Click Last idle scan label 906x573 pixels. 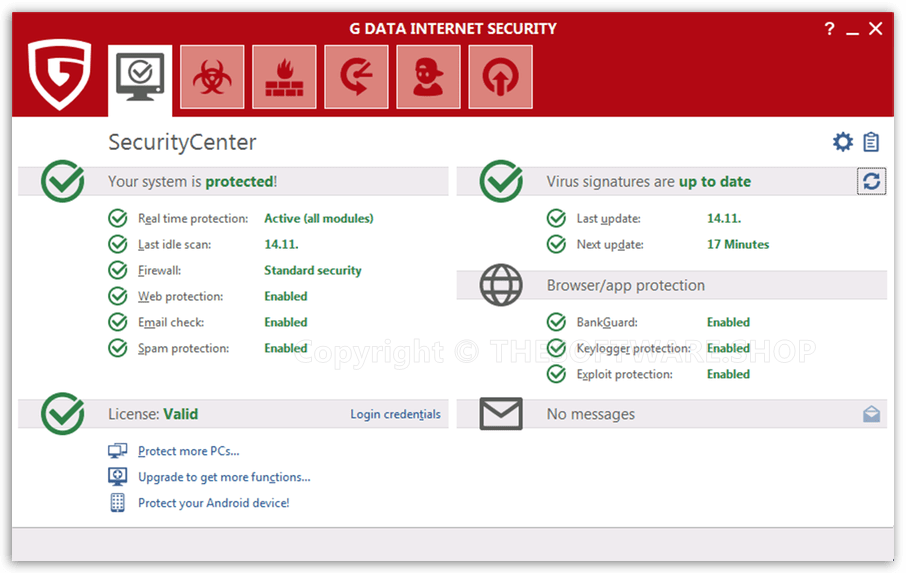[x=174, y=244]
